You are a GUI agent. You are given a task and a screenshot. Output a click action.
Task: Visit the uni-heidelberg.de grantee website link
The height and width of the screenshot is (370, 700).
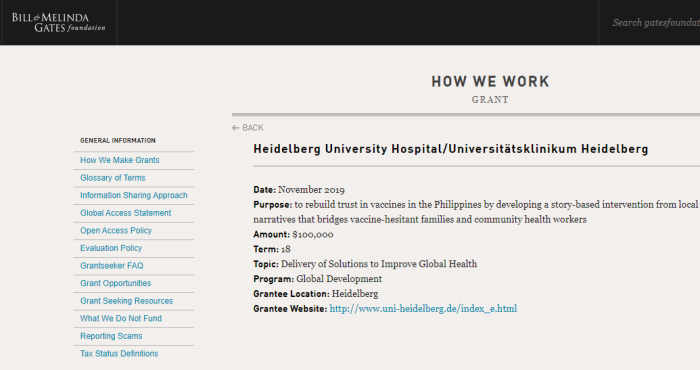pos(423,308)
